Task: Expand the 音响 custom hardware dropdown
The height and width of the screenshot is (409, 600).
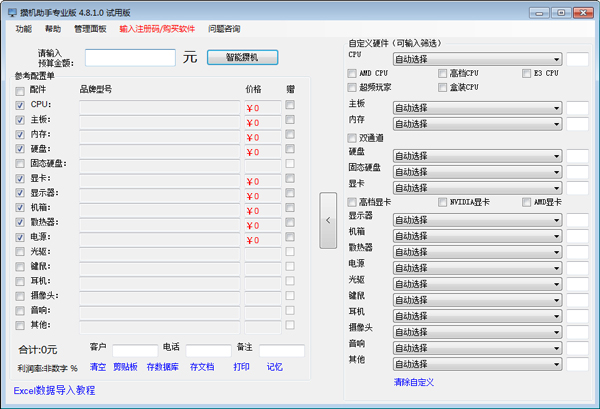Action: click(478, 348)
